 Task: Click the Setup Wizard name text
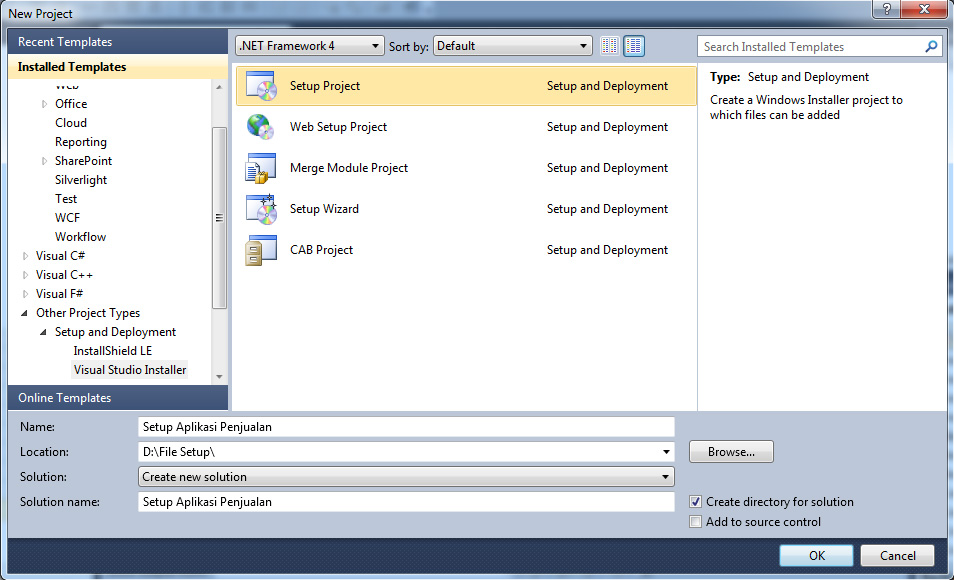324,209
